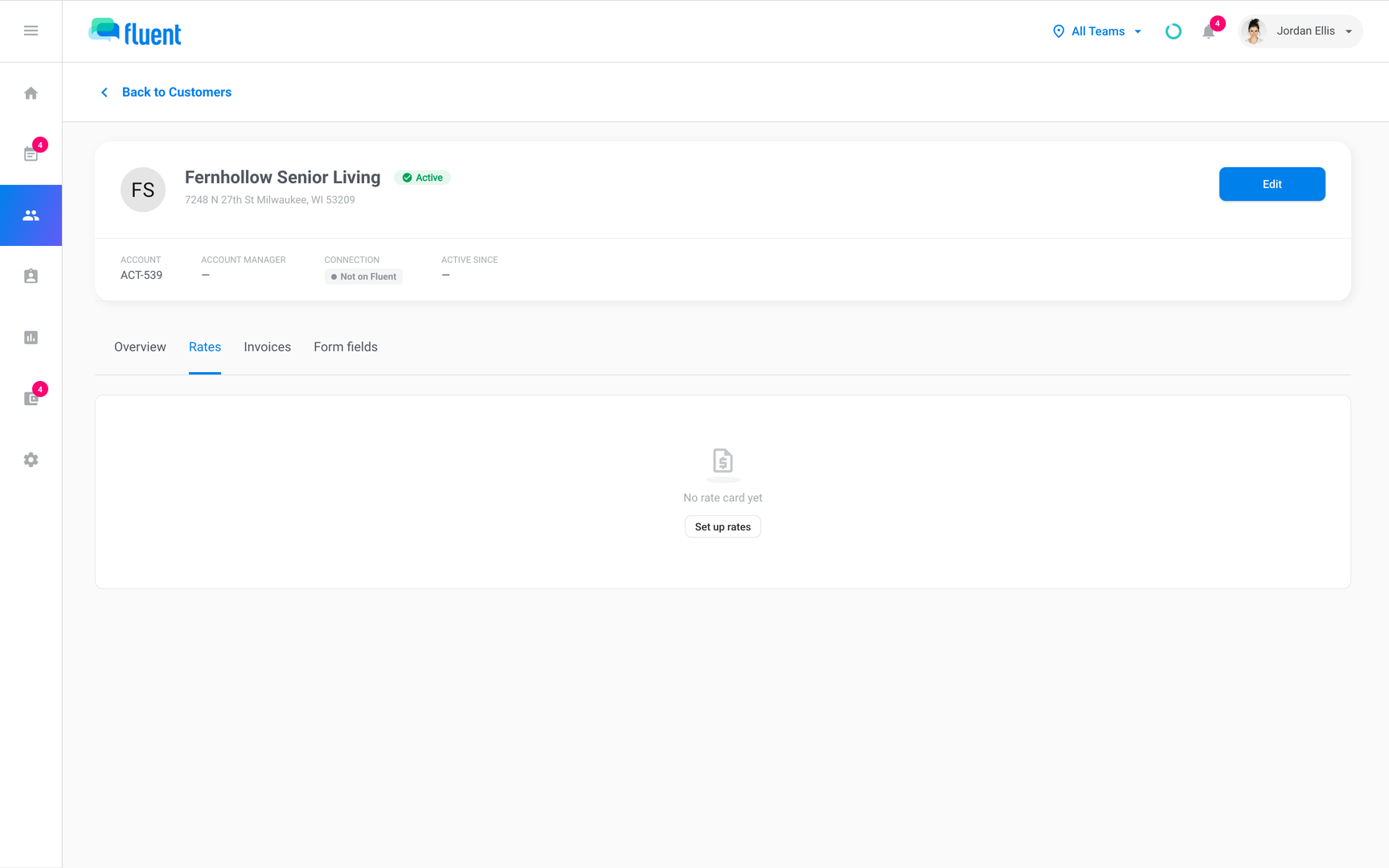
Task: Switch to the Overview tab
Action: point(140,347)
